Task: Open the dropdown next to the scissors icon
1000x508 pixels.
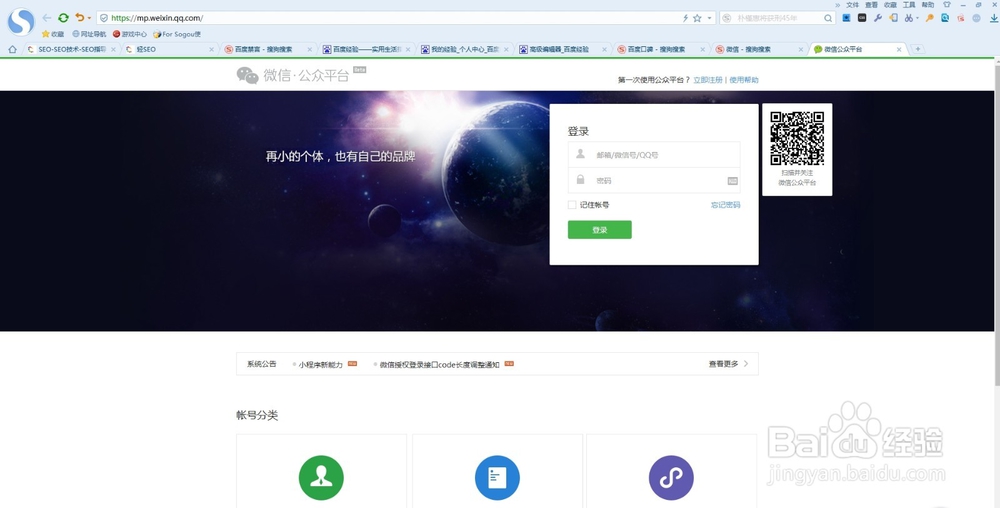Action: point(918,18)
